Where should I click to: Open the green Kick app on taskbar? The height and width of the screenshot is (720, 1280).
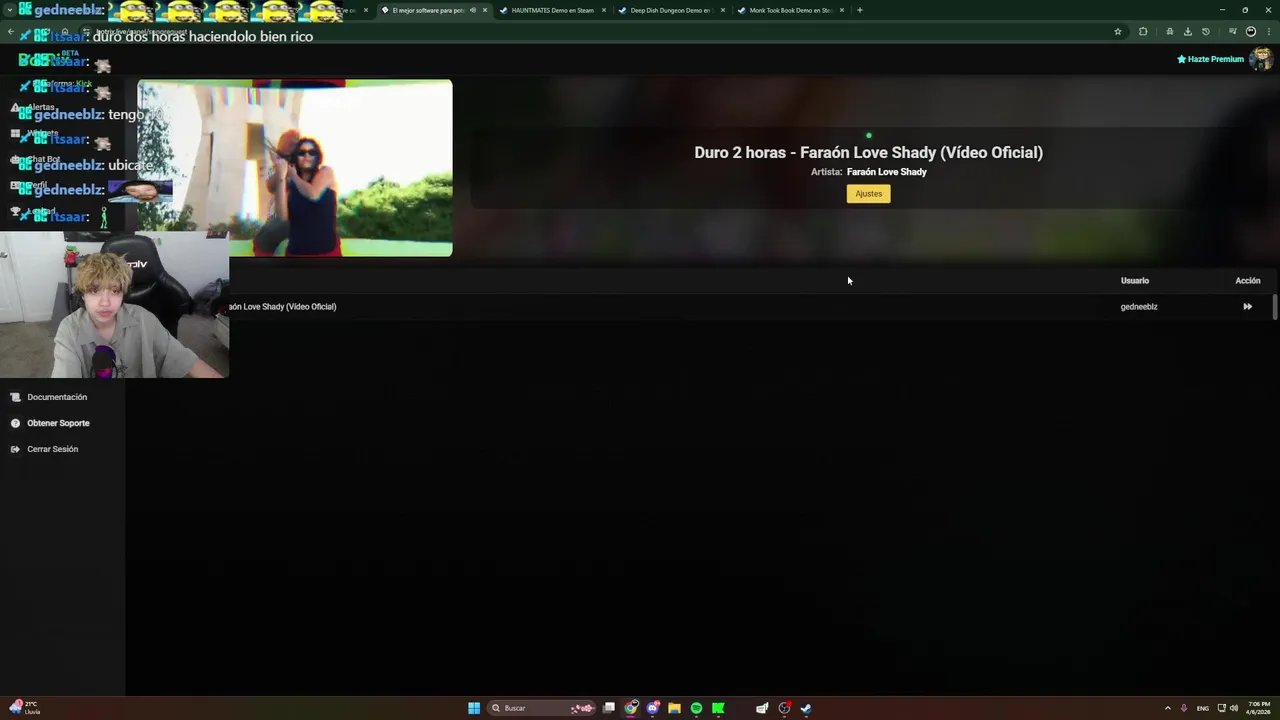(x=718, y=708)
